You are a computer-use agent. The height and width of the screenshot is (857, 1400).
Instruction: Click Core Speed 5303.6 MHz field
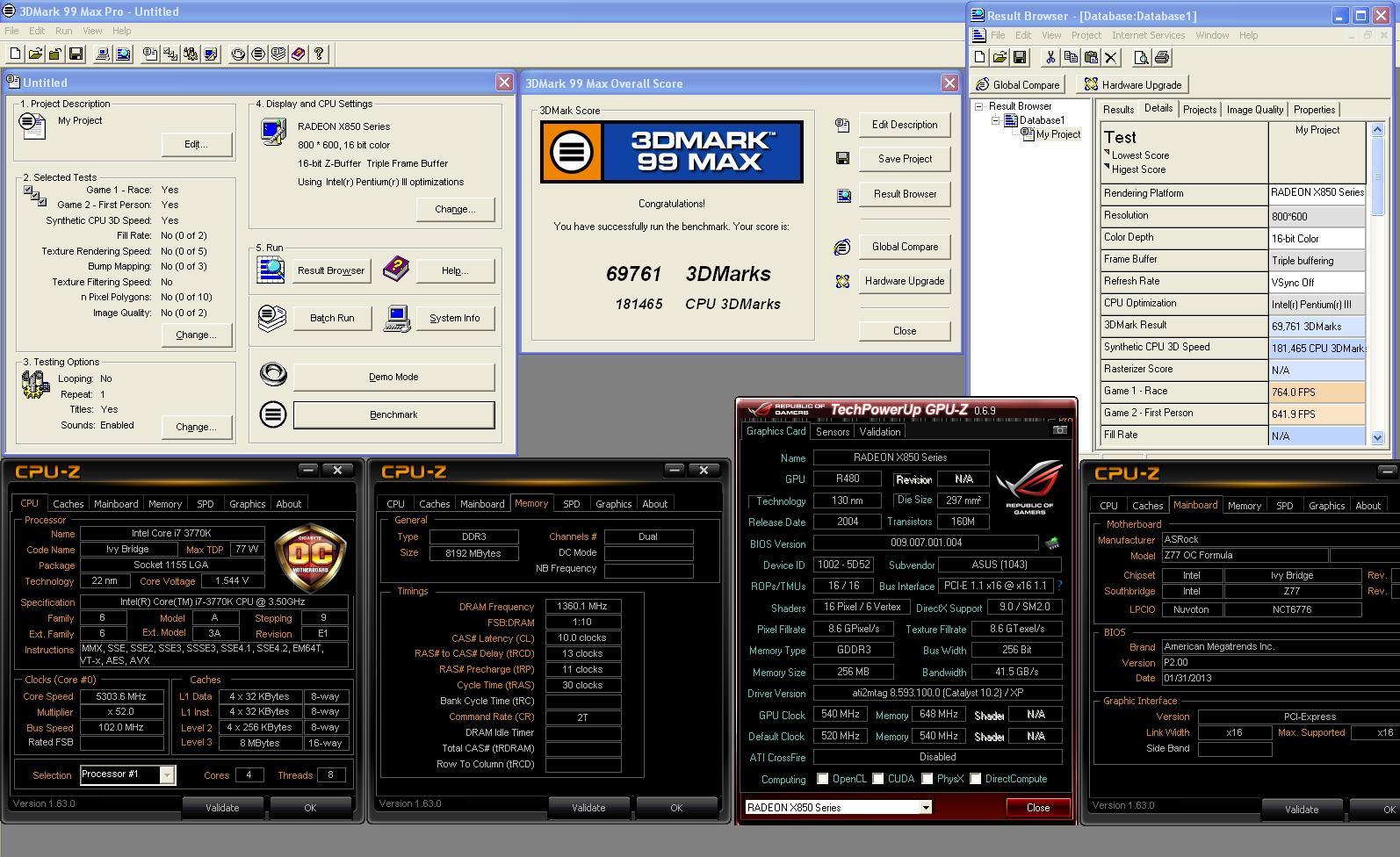pyautogui.click(x=121, y=696)
